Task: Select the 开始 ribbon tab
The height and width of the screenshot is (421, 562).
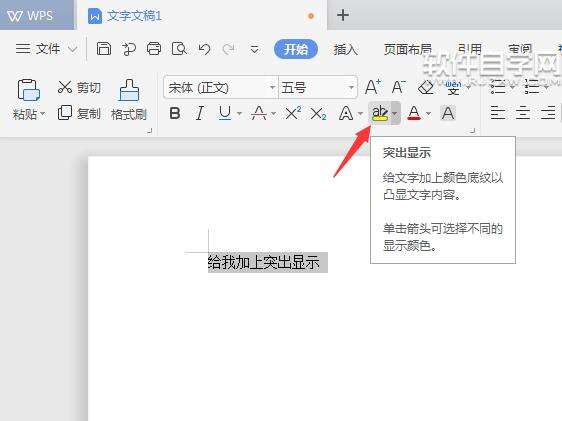Action: tap(296, 49)
